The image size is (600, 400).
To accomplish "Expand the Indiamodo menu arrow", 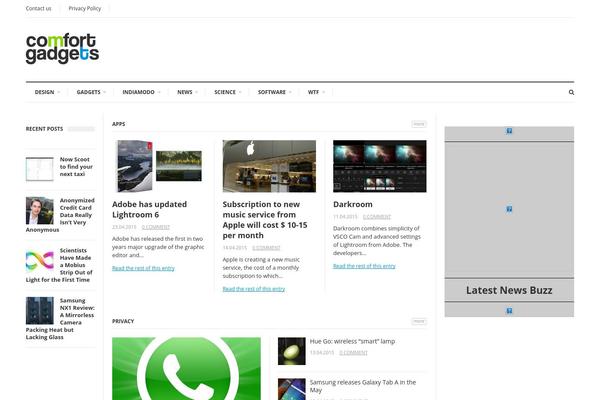I will click(159, 92).
